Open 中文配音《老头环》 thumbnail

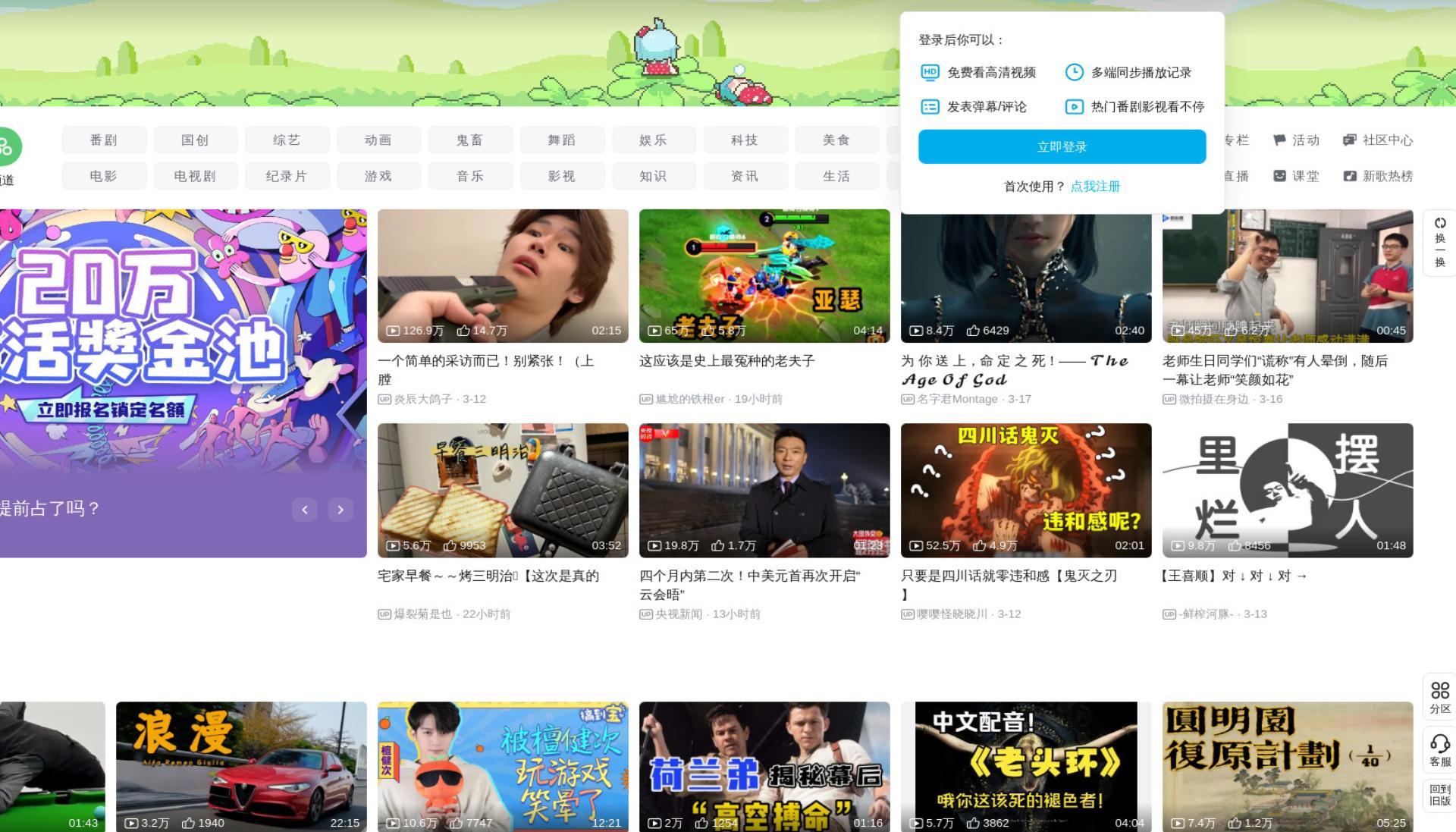pos(1026,767)
